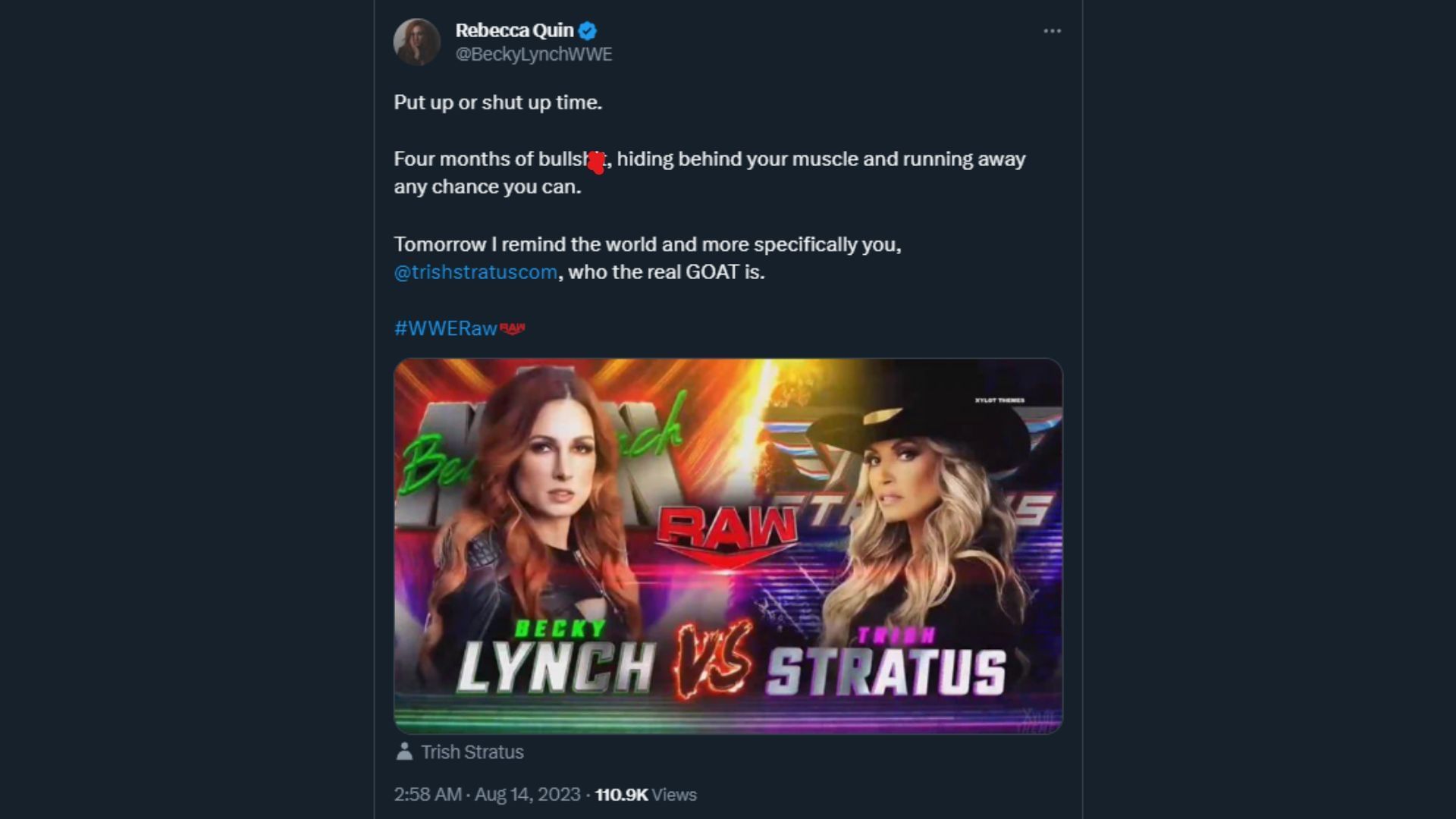Viewport: 1456px width, 819px height.
Task: Click the #WWERaw hashtag
Action: coord(445,328)
